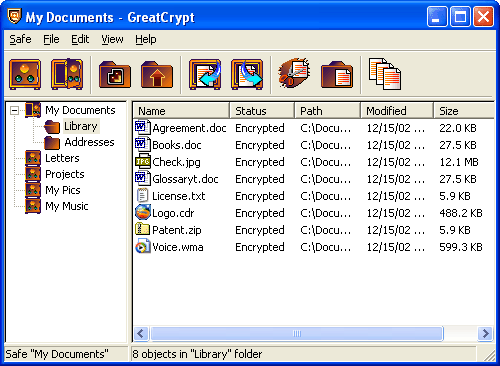Image resolution: width=500 pixels, height=366 pixels.
Task: Click the safe icon next to Projects
Action: point(33,174)
